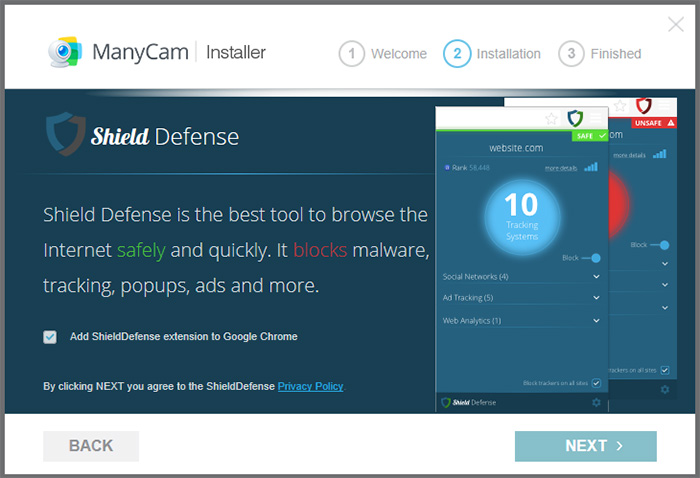Expand first chevron in unsafe preview
This screenshot has width=700, height=478.
(665, 264)
